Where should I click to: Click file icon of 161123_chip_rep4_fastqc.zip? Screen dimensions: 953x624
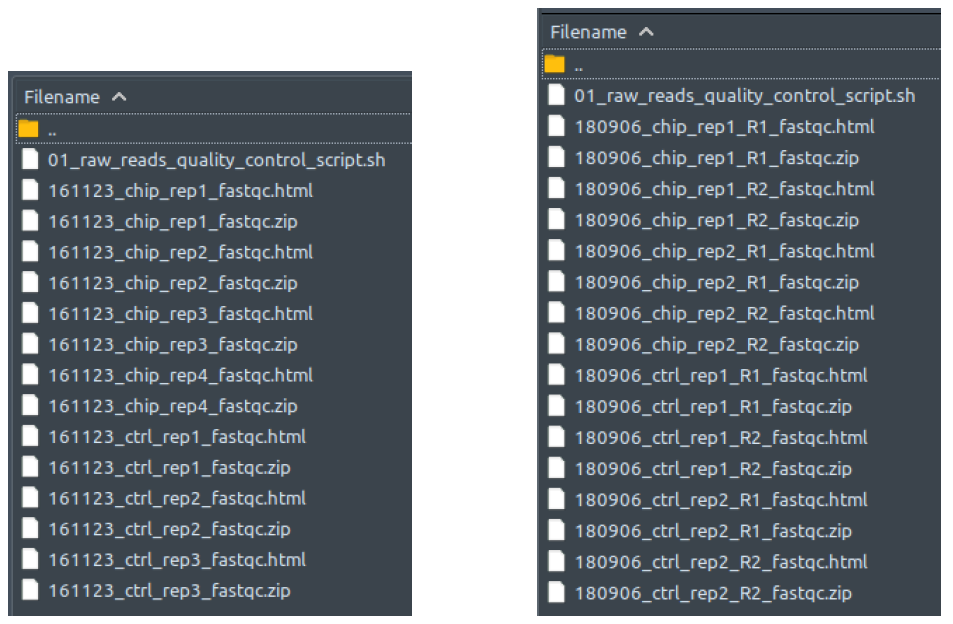click(30, 405)
